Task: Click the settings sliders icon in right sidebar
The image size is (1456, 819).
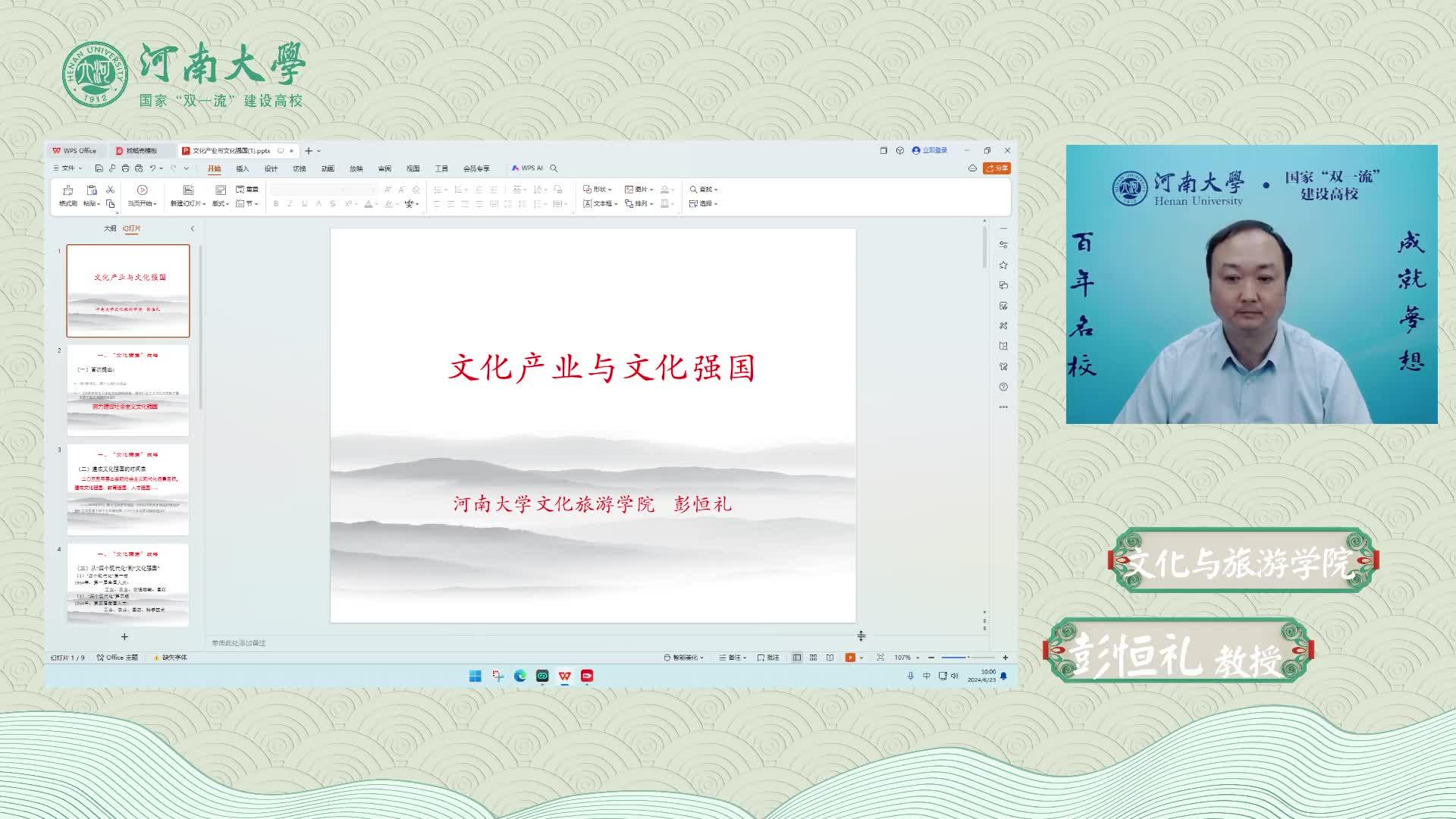Action: [x=1003, y=244]
